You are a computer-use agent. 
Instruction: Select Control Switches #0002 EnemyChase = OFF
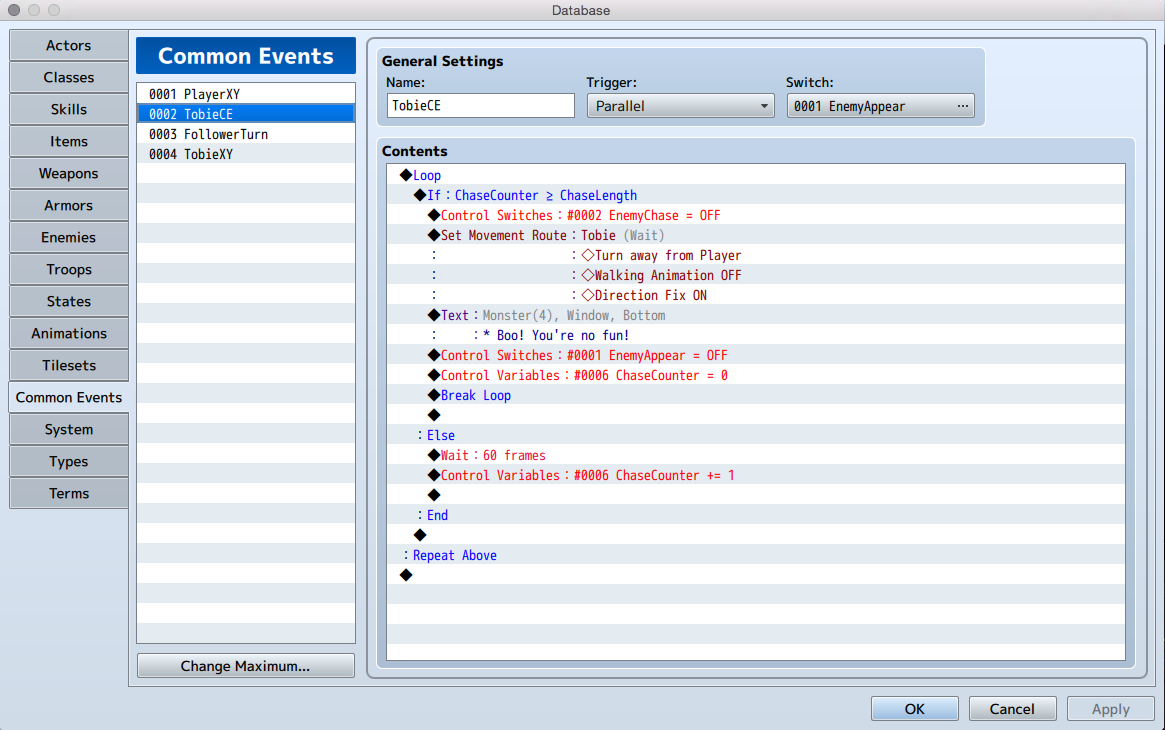756,215
